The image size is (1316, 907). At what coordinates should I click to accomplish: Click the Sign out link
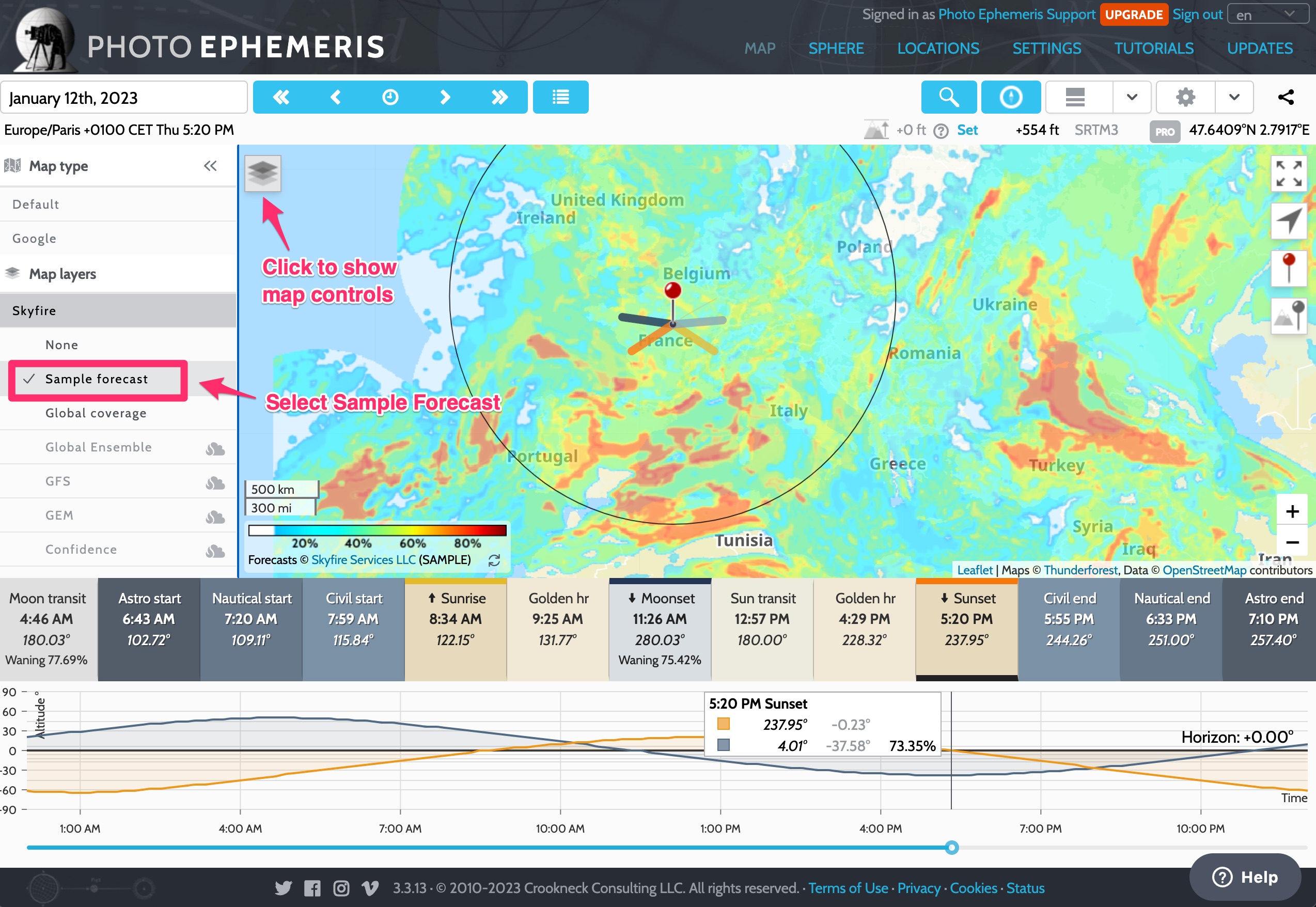point(1197,14)
